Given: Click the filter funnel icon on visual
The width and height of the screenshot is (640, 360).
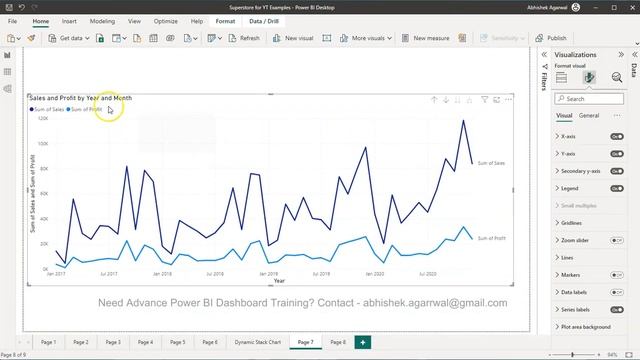Looking at the screenshot, I should 484,100.
